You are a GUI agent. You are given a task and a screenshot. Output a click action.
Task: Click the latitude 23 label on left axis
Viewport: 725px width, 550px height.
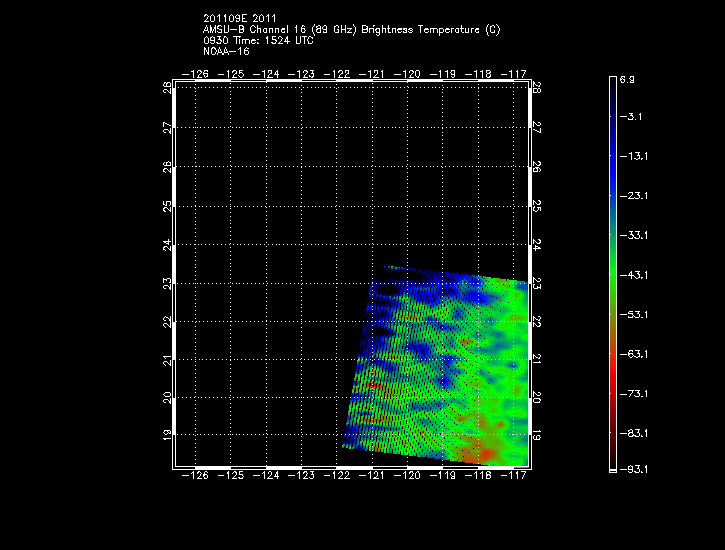pos(167,283)
